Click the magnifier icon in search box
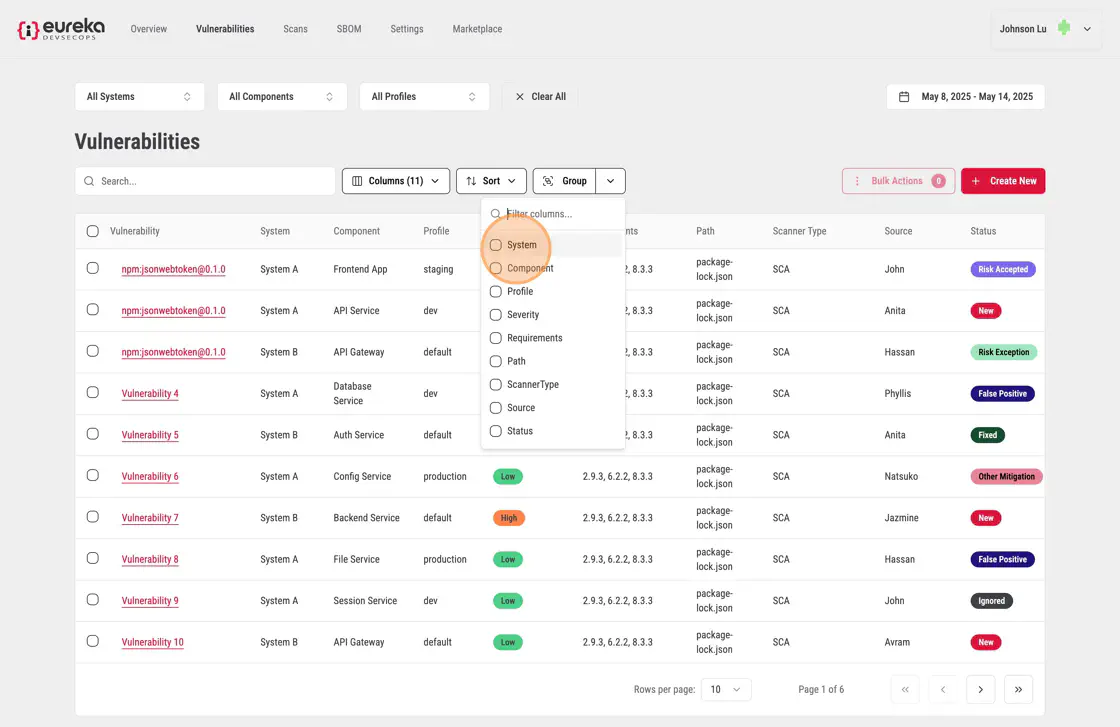 click(89, 181)
